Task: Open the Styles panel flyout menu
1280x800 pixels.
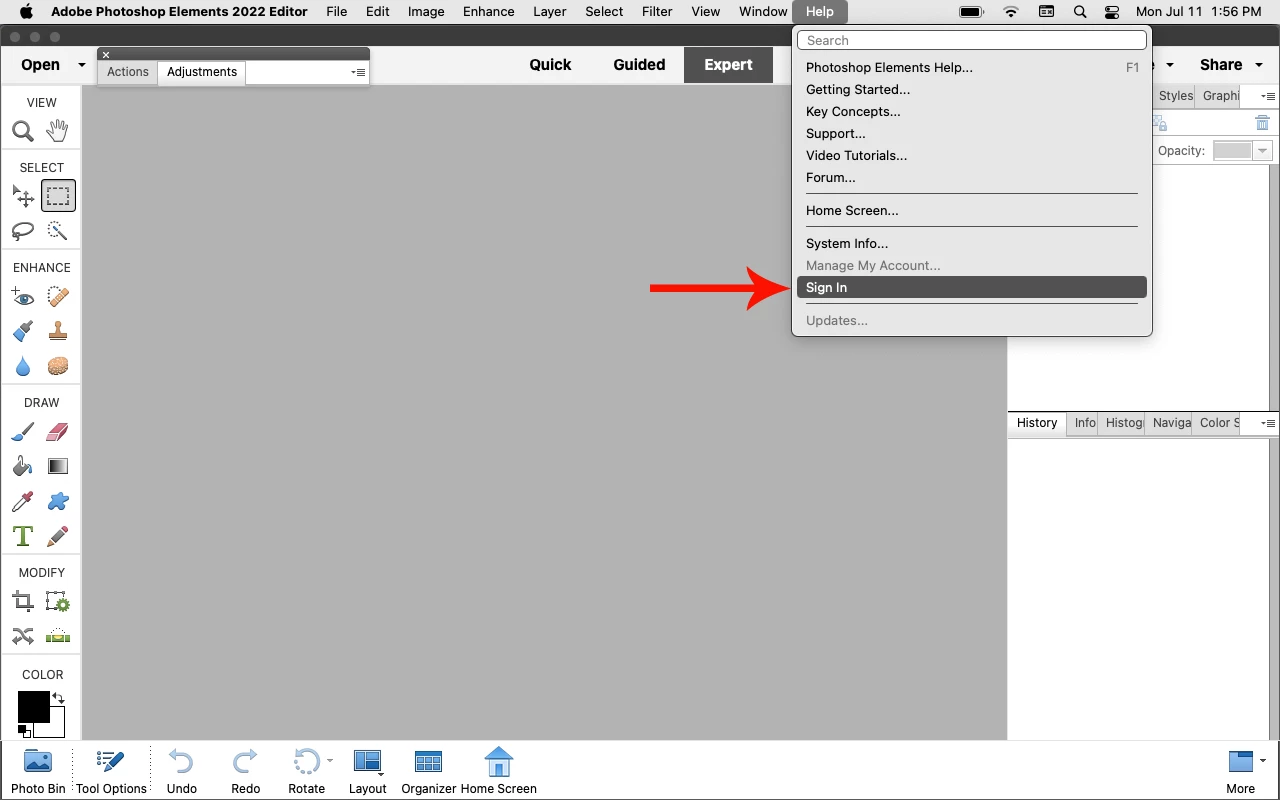Action: click(1268, 97)
